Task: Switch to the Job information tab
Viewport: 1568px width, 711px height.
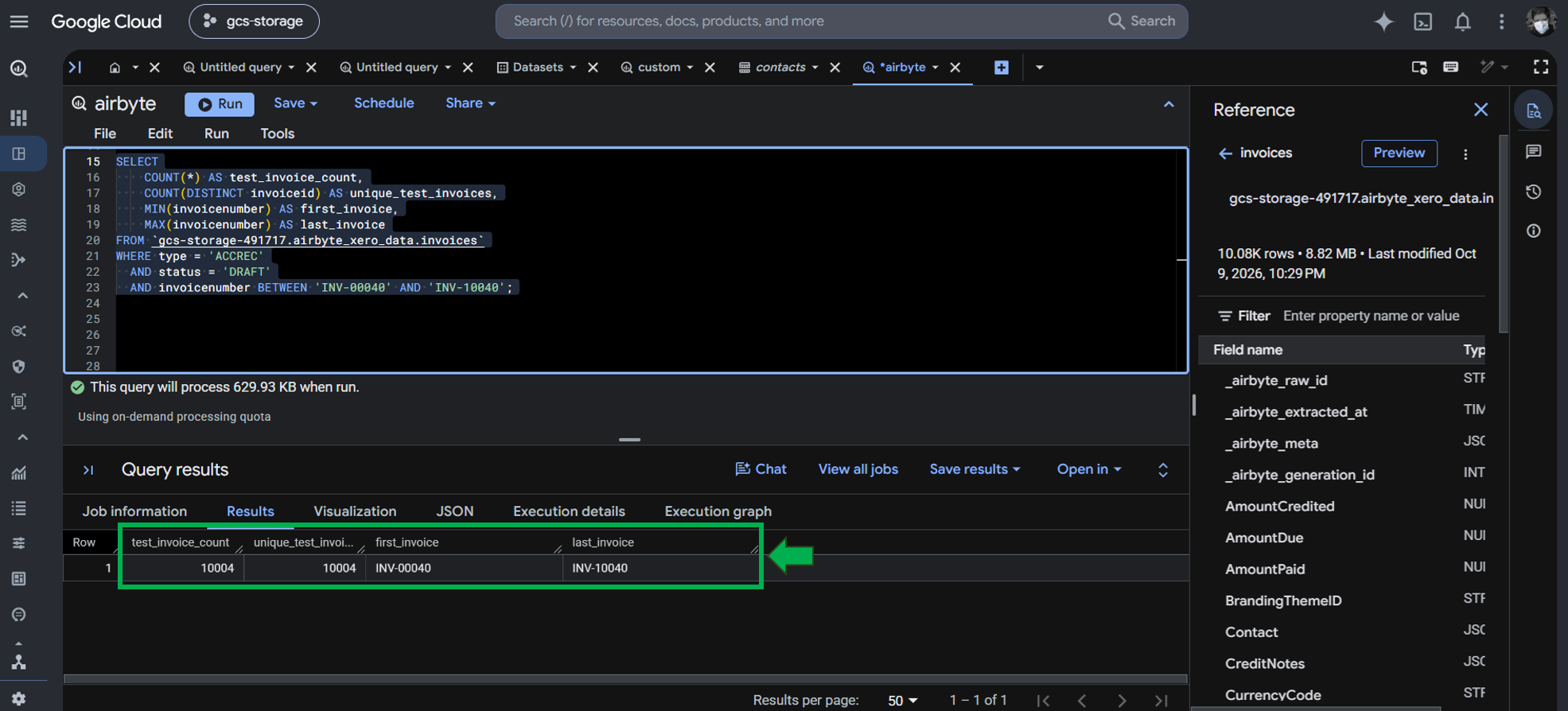Action: (x=134, y=511)
